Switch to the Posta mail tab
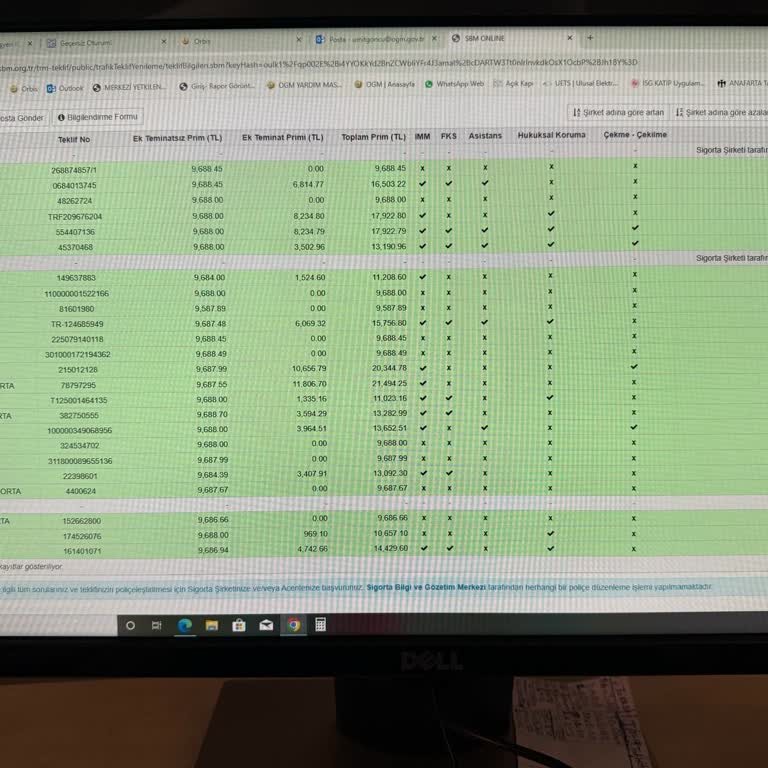768x768 pixels. tap(370, 39)
